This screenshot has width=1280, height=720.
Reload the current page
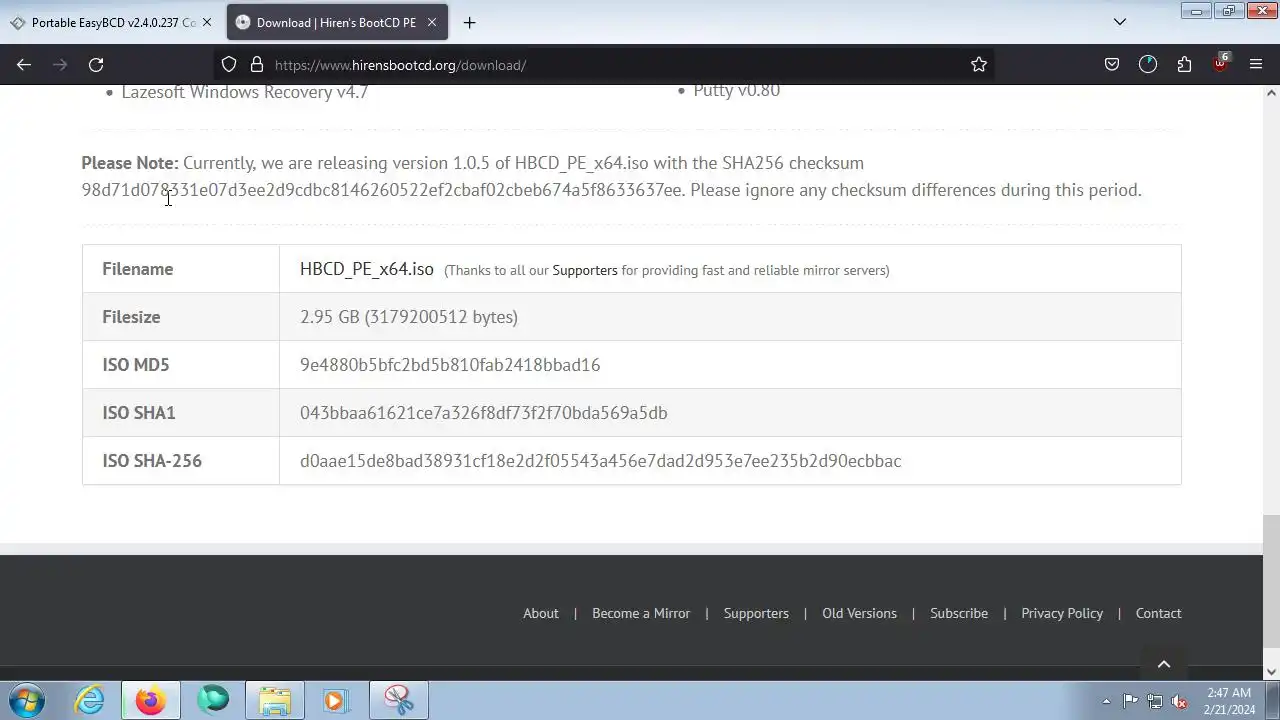96,65
